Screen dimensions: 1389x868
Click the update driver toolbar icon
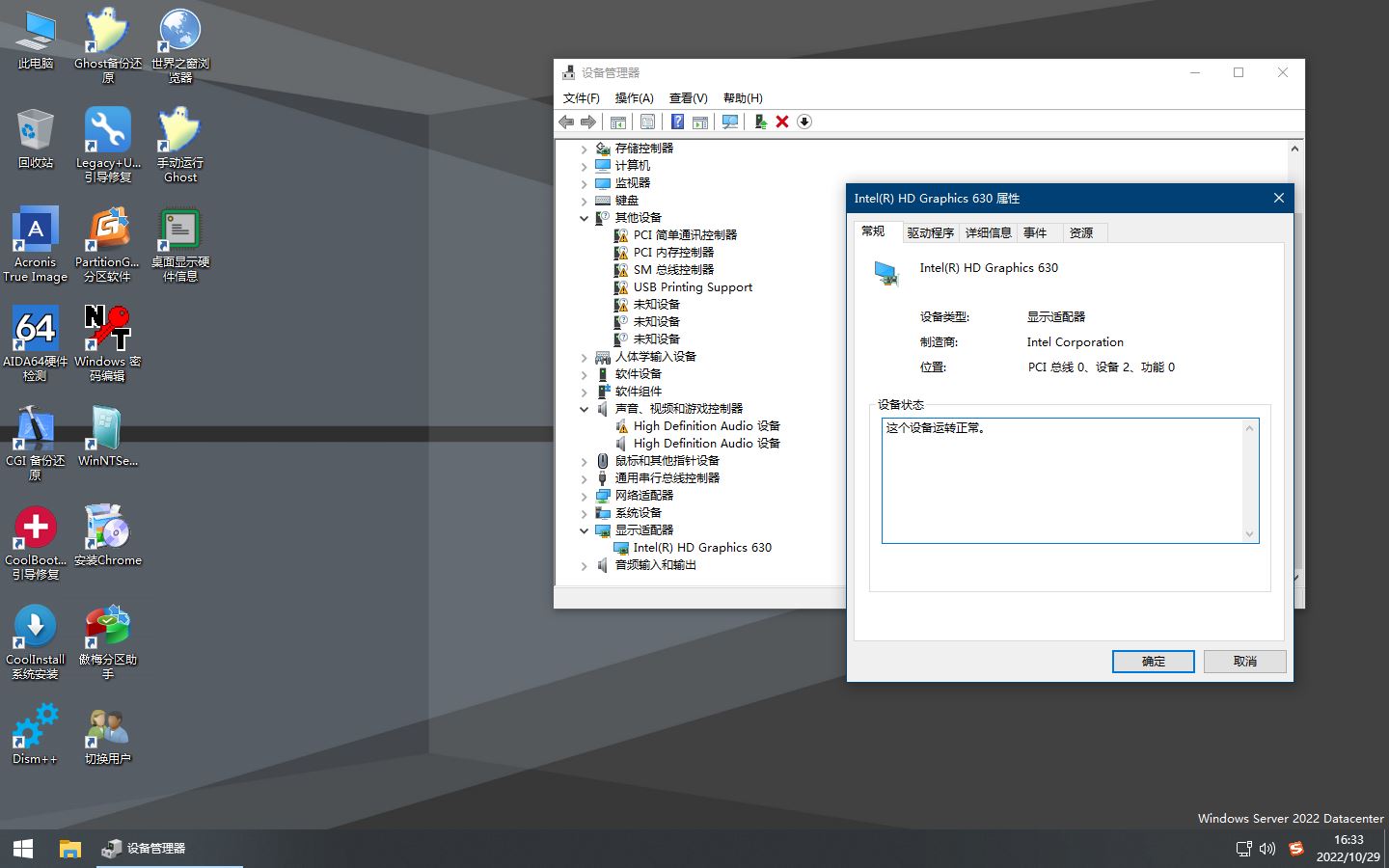pos(760,122)
